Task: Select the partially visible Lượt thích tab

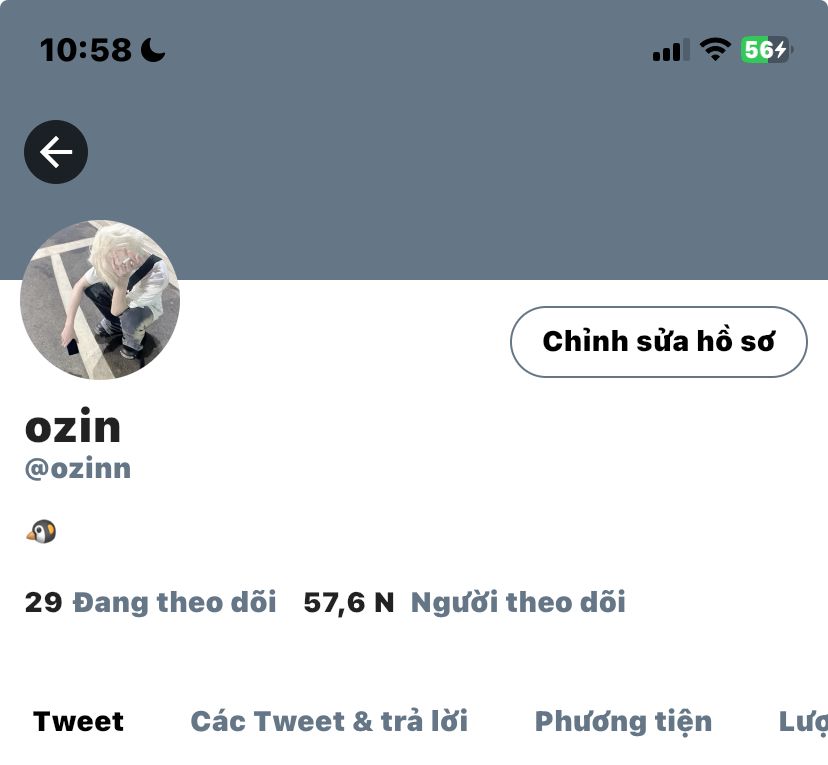Action: [x=803, y=722]
